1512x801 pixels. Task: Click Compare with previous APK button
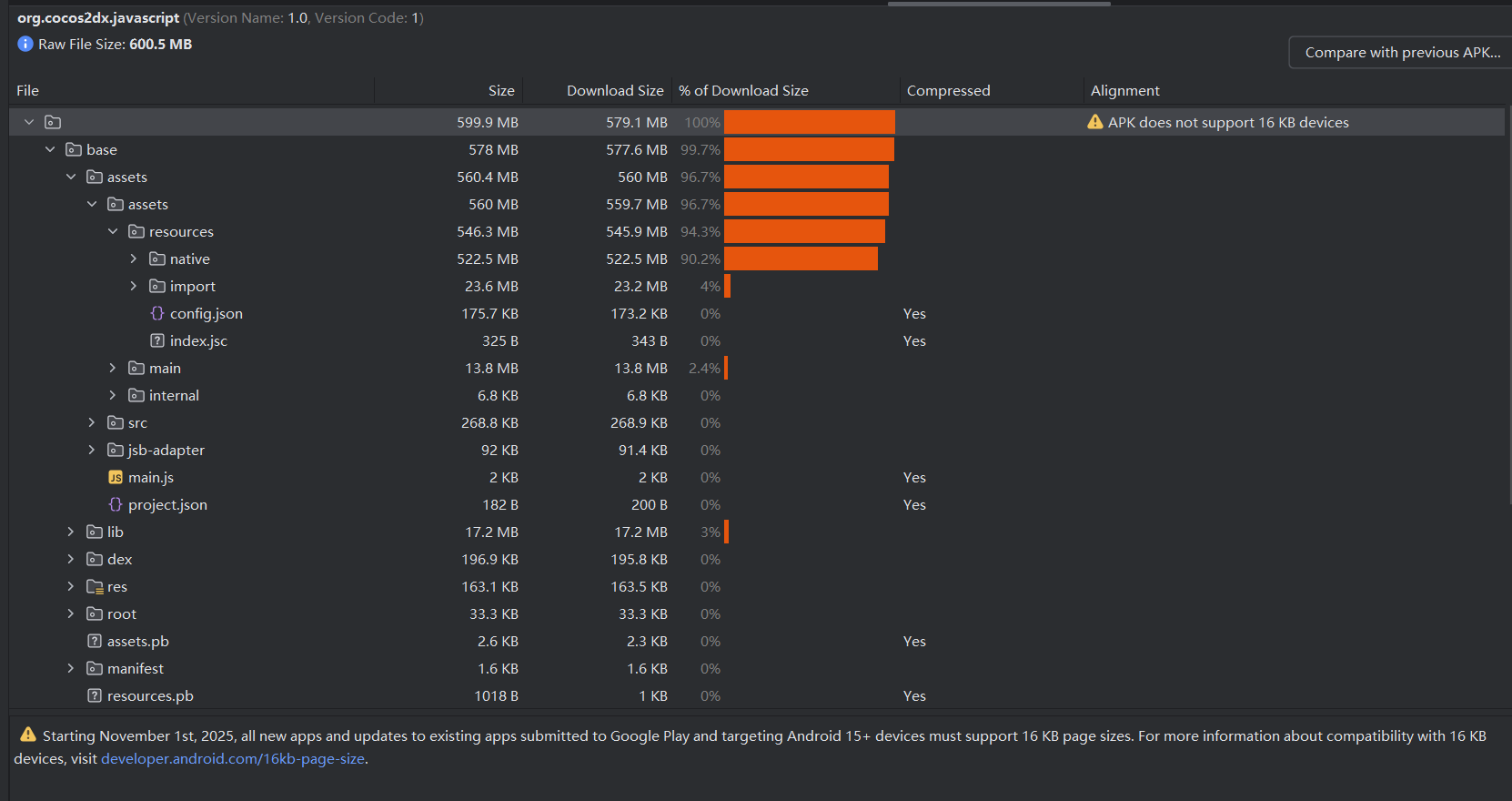1402,52
